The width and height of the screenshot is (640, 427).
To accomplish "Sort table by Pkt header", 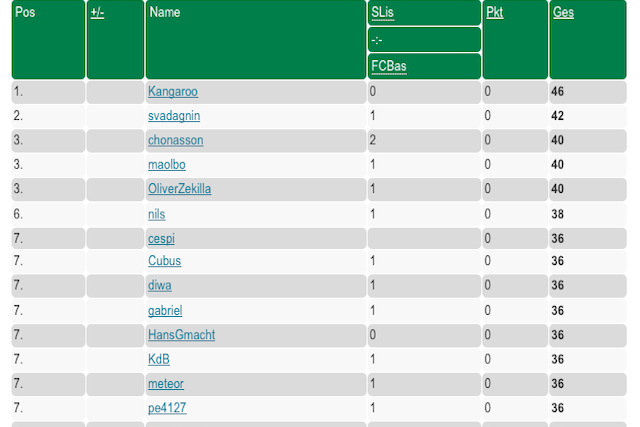I will (x=494, y=13).
